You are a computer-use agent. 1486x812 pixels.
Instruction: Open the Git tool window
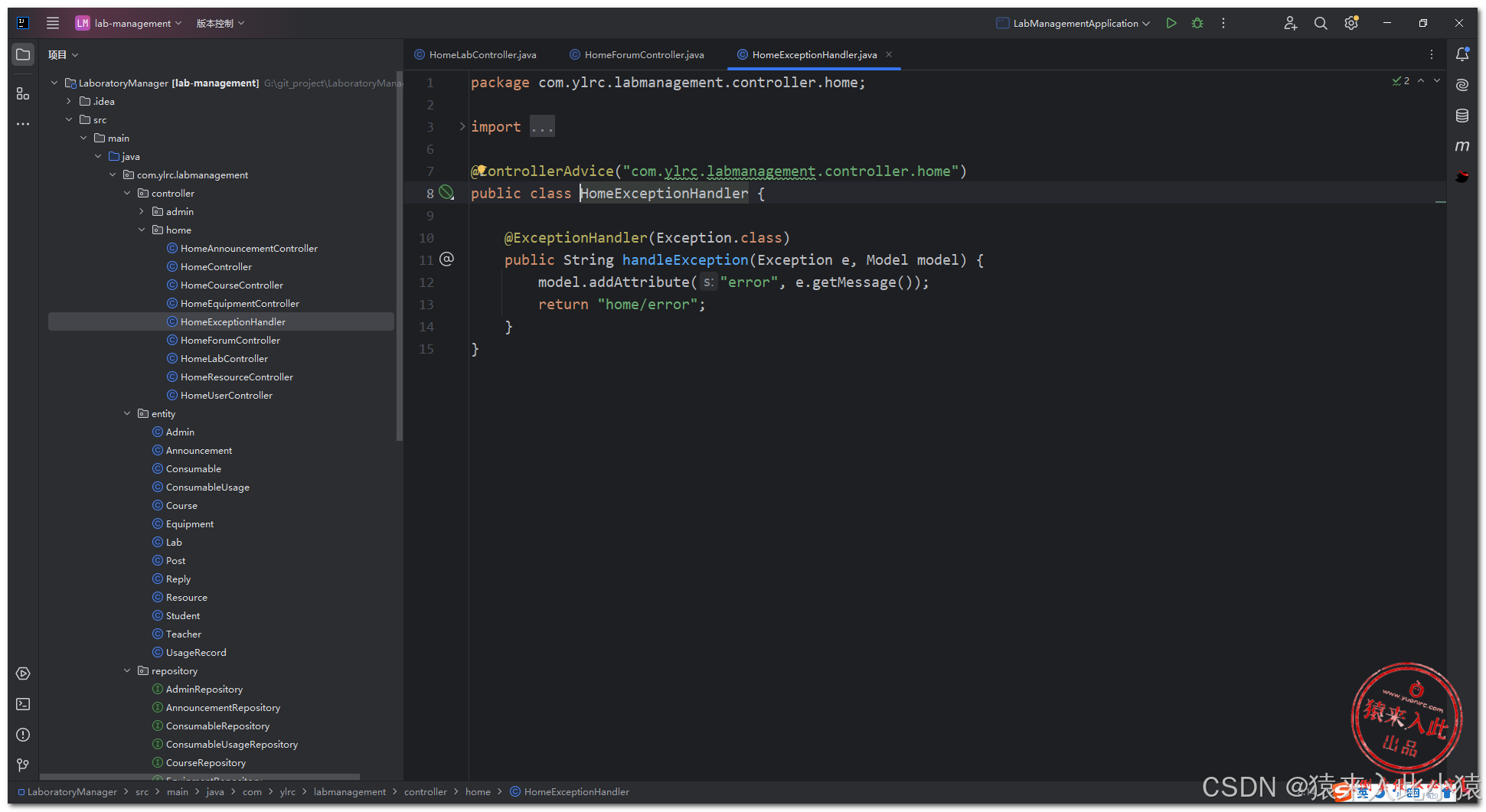coord(23,765)
